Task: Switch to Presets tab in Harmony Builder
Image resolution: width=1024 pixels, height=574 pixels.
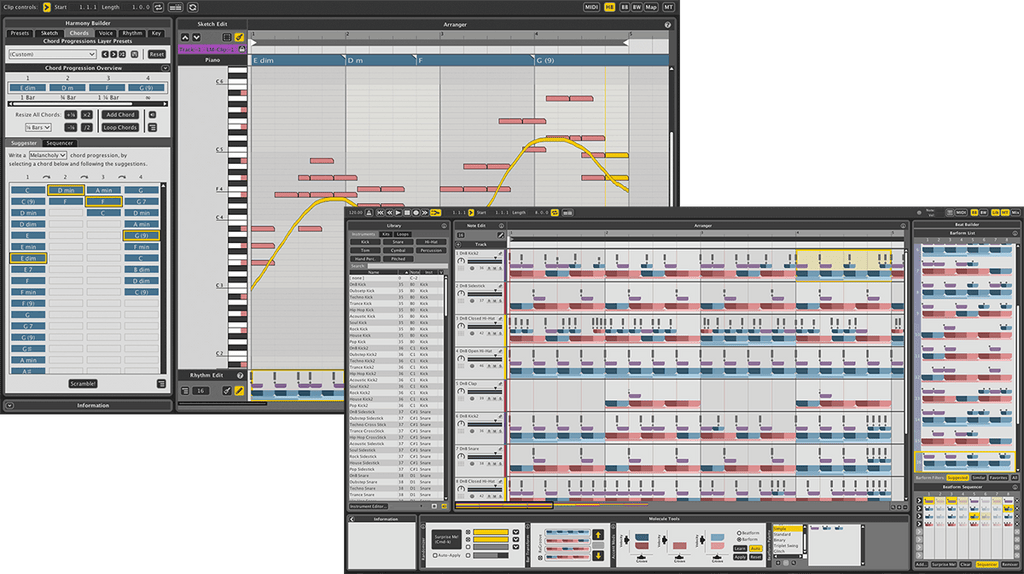Action: tap(20, 33)
